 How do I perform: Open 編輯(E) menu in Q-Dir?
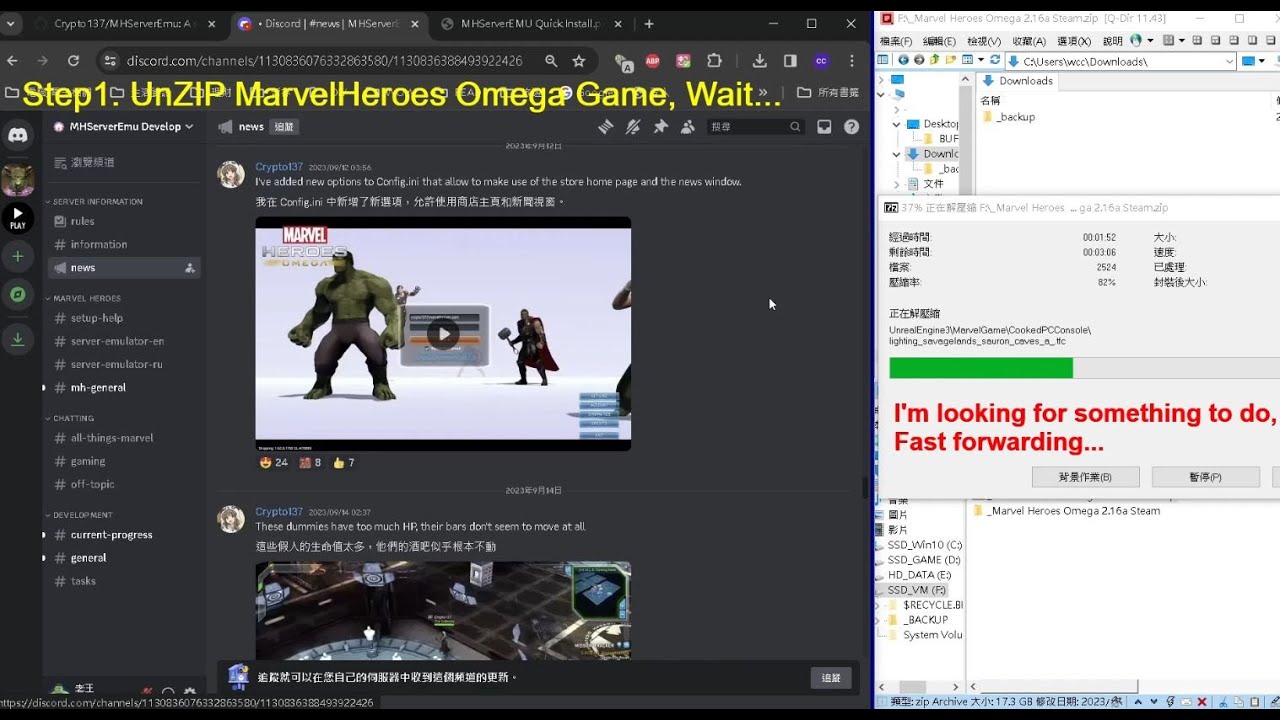[939, 41]
